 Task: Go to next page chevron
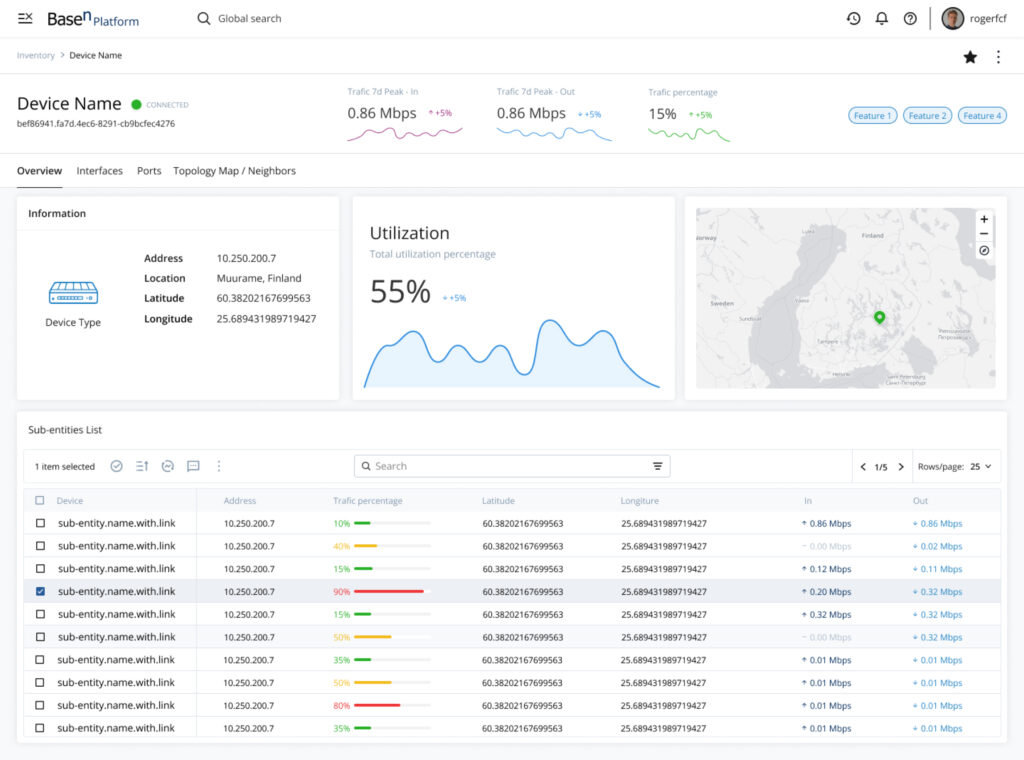click(901, 467)
